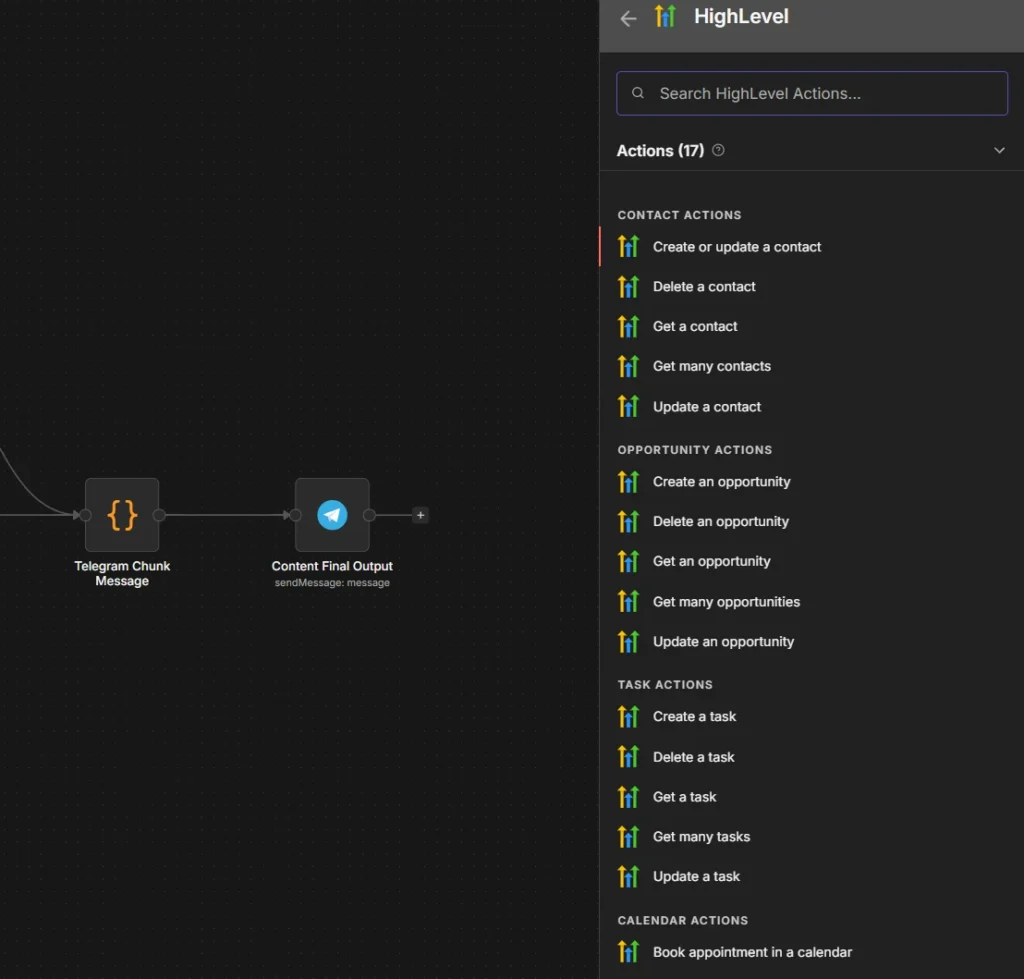Click the icon beside Update a task
Image resolution: width=1024 pixels, height=979 pixels.
point(628,876)
